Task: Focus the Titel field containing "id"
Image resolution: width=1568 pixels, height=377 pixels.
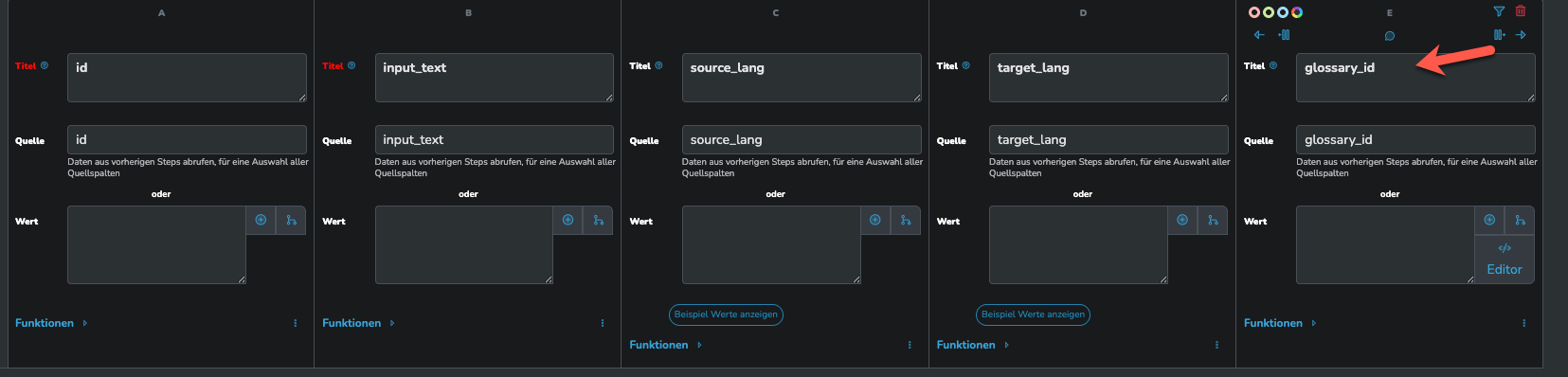Action: click(x=187, y=78)
